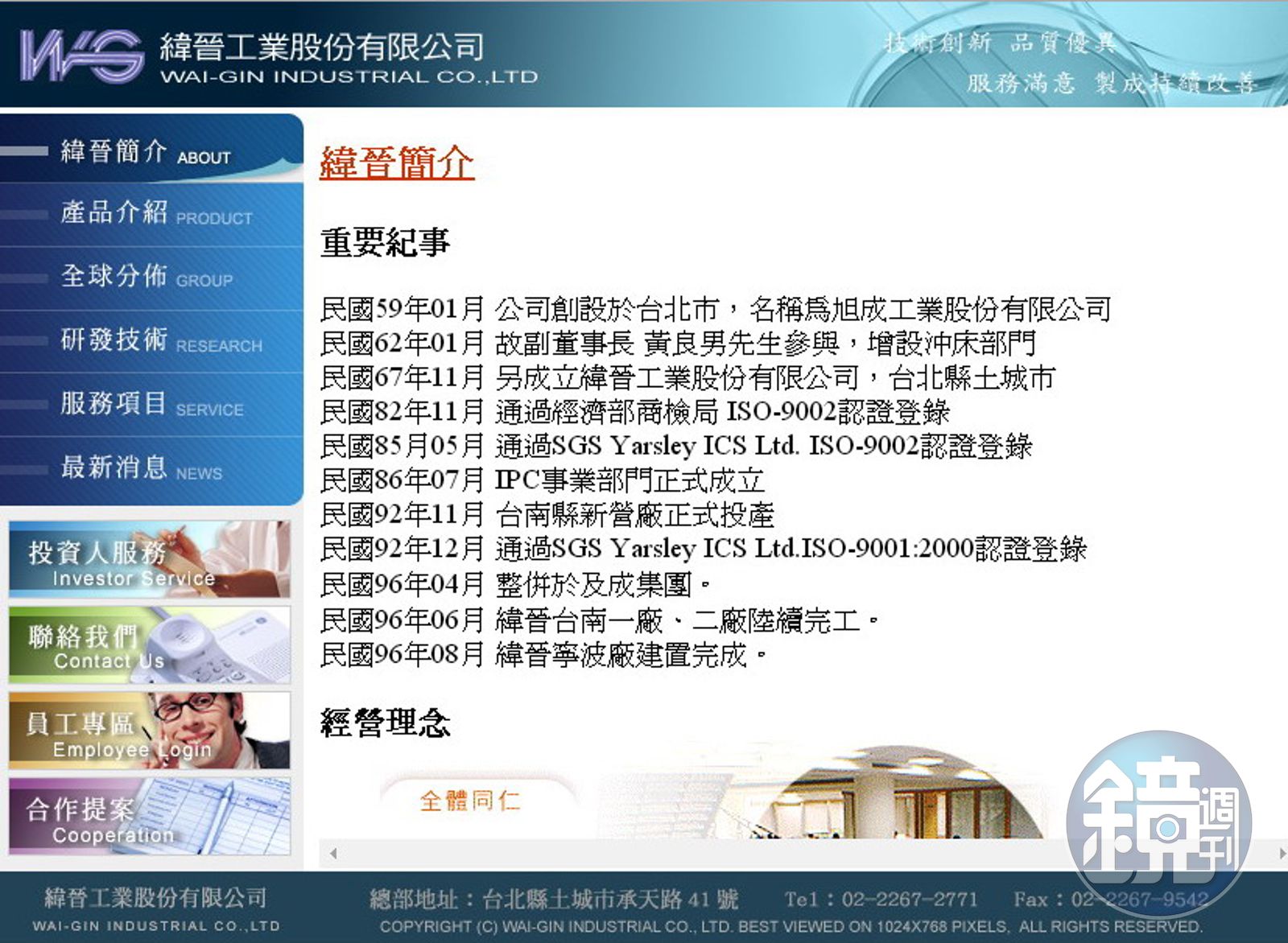Click the header company name text
The height and width of the screenshot is (943, 1288).
click(x=322, y=47)
